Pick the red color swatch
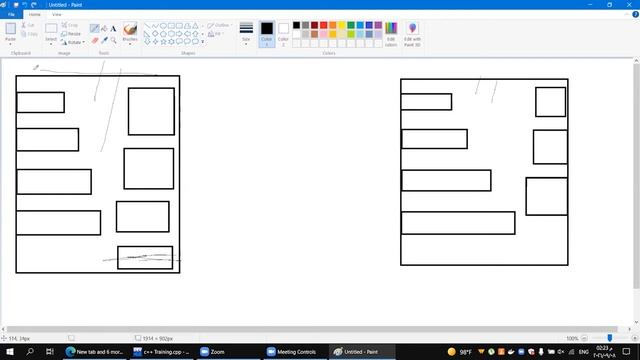 pos(324,25)
